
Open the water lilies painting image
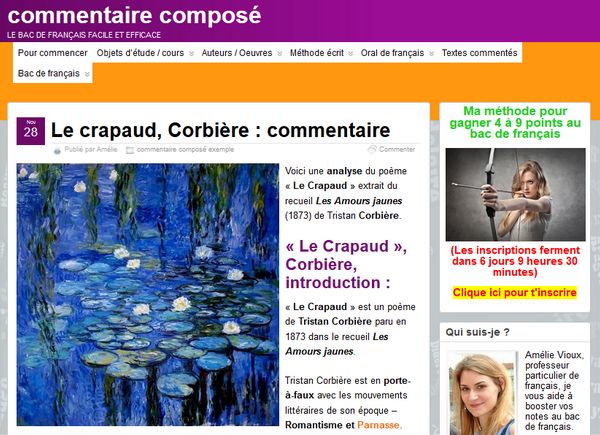pyautogui.click(x=148, y=295)
